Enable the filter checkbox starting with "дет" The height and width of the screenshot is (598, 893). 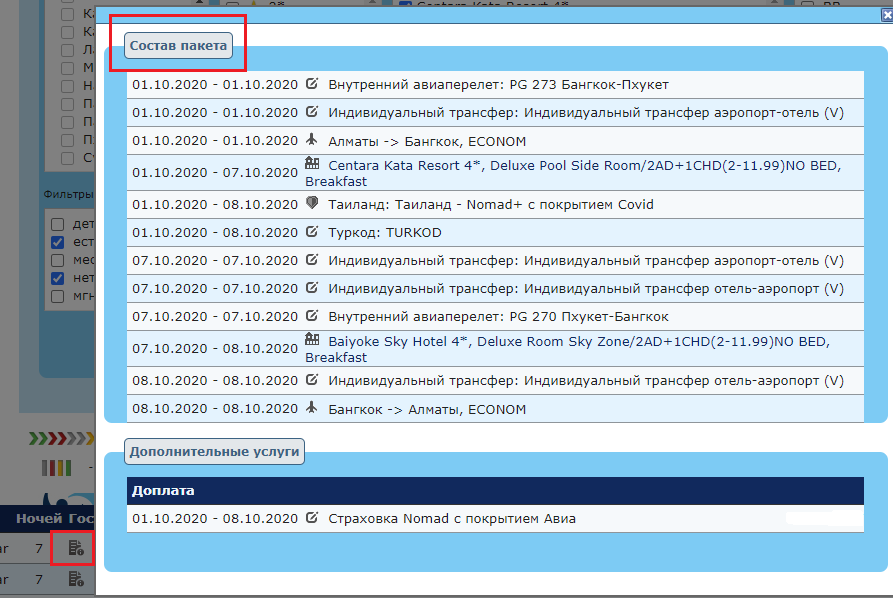[58, 225]
